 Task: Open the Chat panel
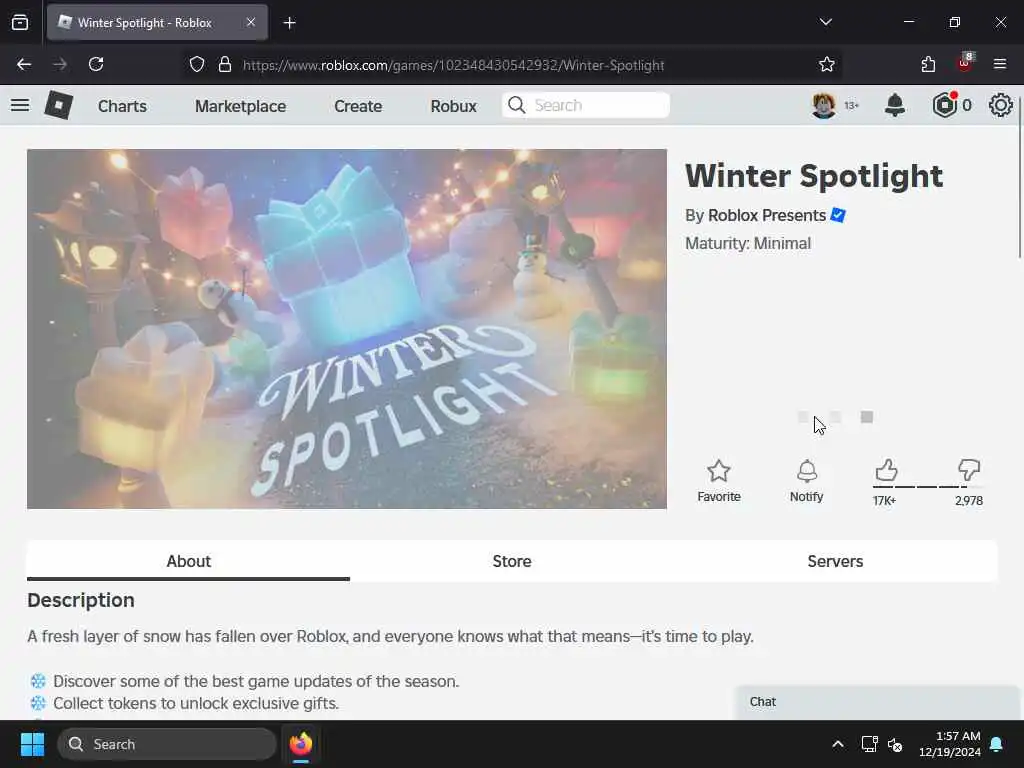click(x=877, y=702)
